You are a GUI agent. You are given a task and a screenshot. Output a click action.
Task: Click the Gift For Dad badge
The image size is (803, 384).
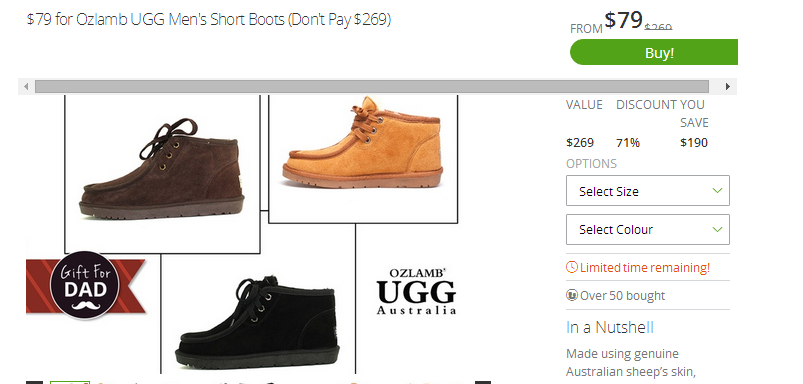pyautogui.click(x=86, y=285)
